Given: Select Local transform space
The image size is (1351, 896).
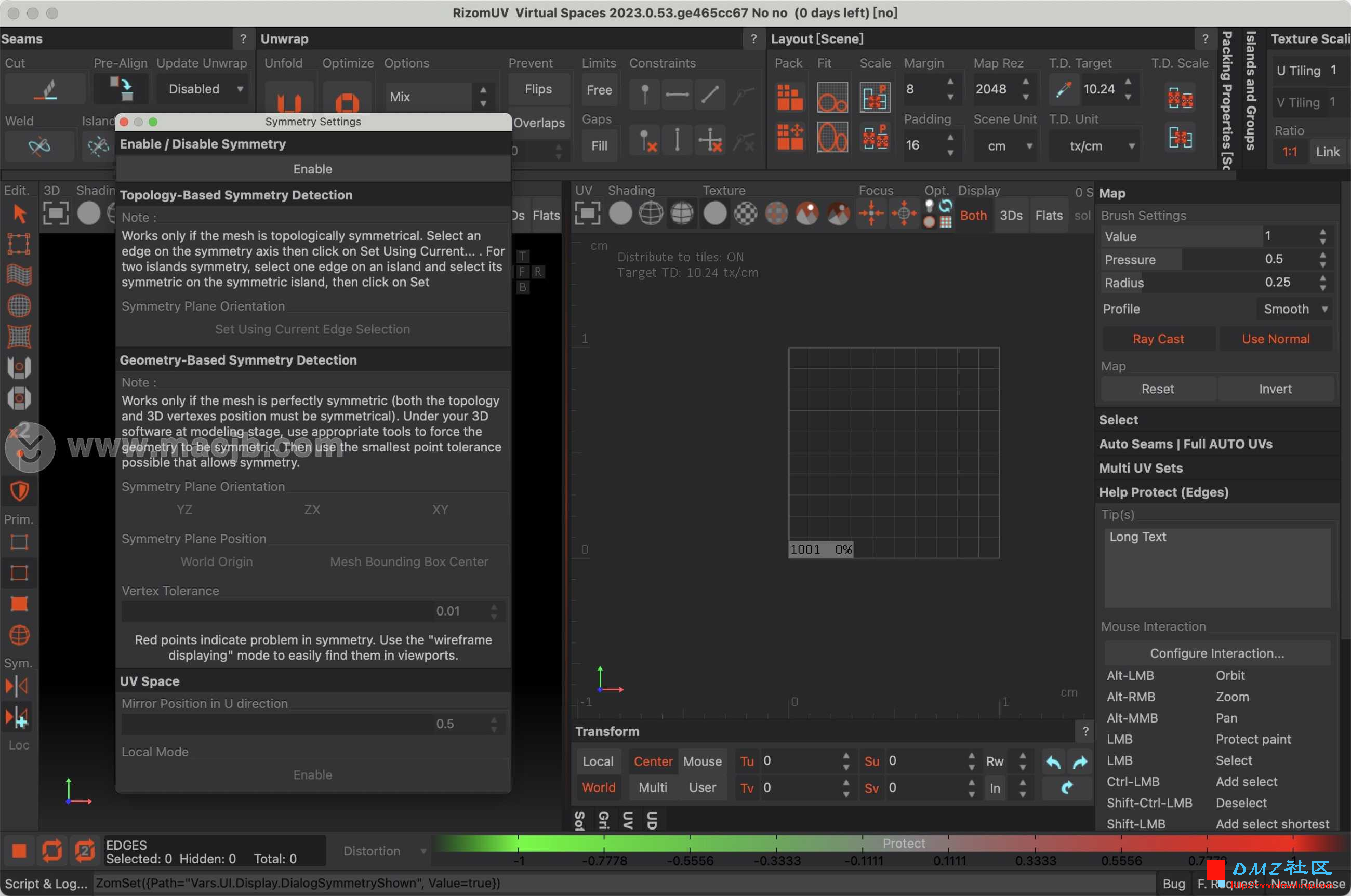Looking at the screenshot, I should point(598,761).
